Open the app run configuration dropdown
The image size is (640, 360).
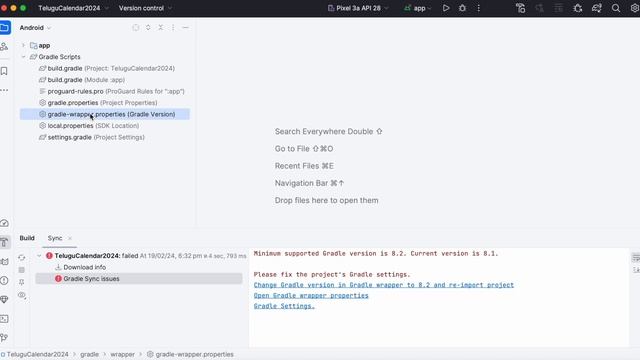pyautogui.click(x=418, y=8)
